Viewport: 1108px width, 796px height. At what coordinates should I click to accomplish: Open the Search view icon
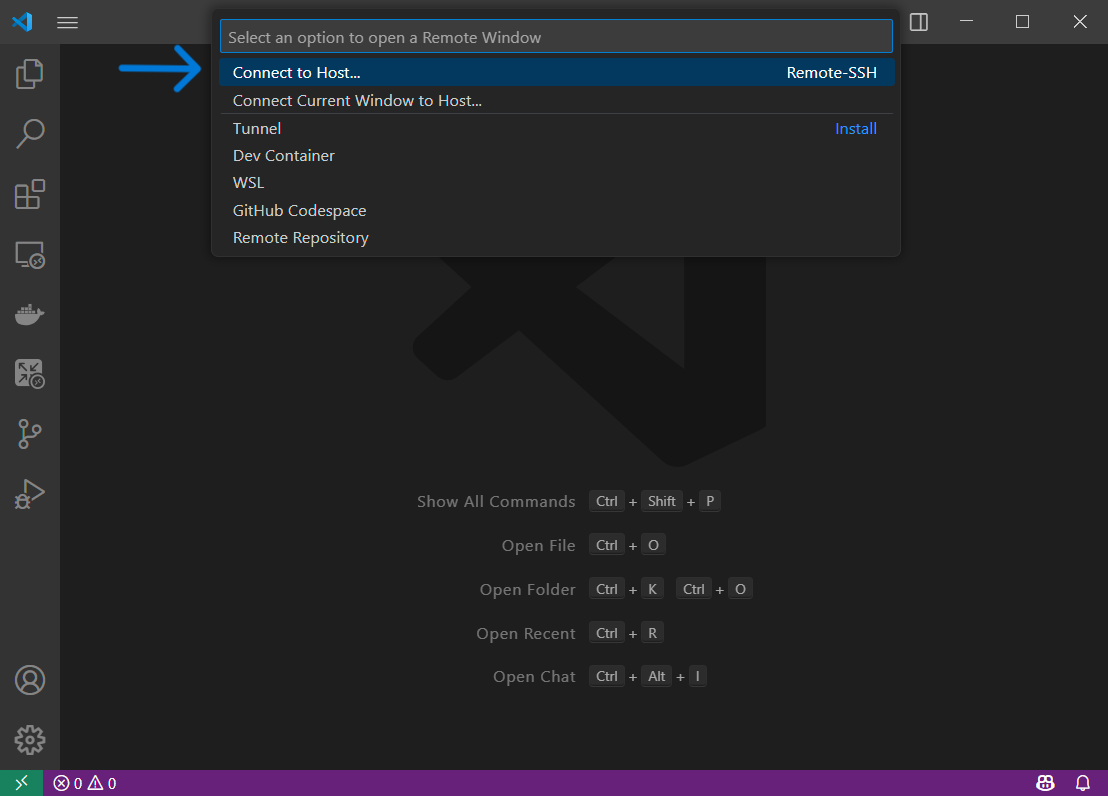coord(30,133)
